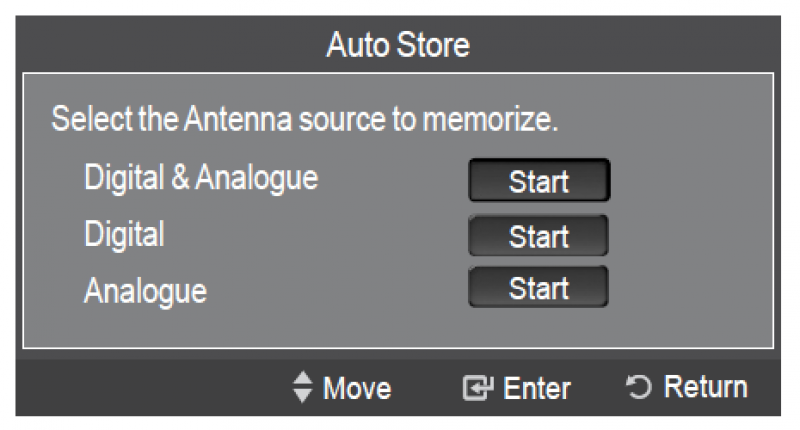
Task: Click the Move up/down arrows icon
Action: (303, 387)
